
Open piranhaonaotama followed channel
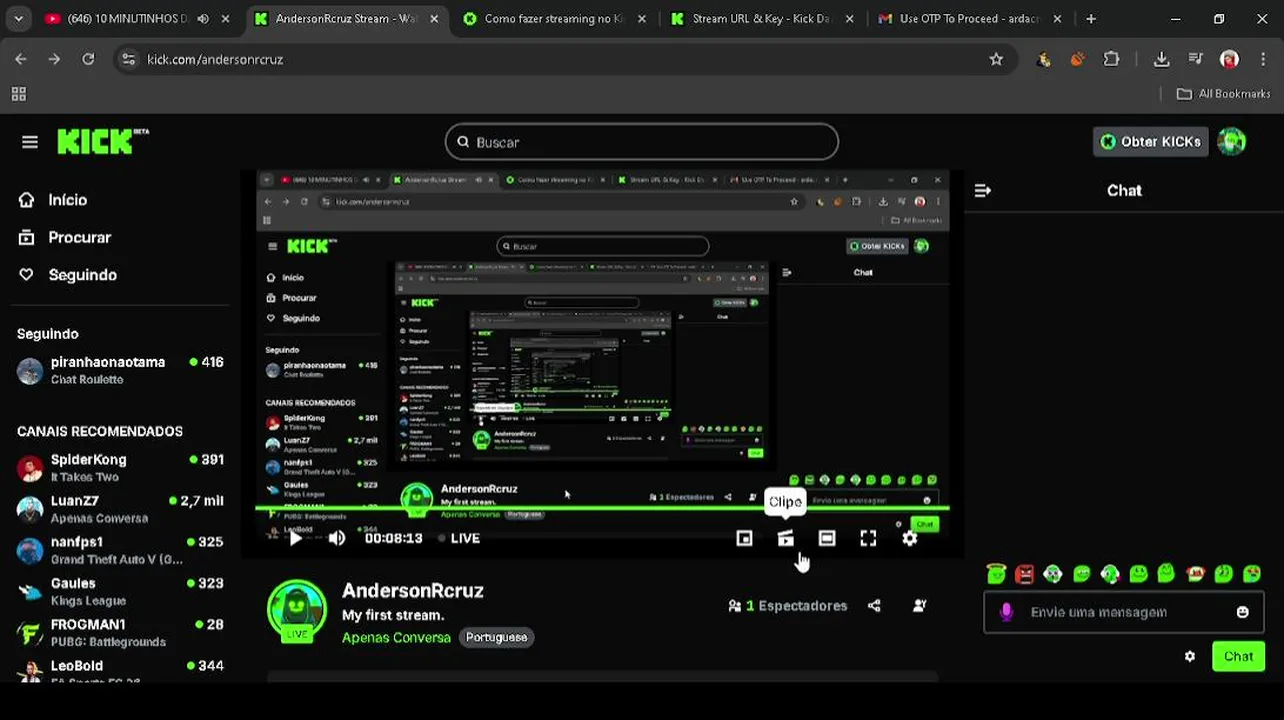click(120, 370)
